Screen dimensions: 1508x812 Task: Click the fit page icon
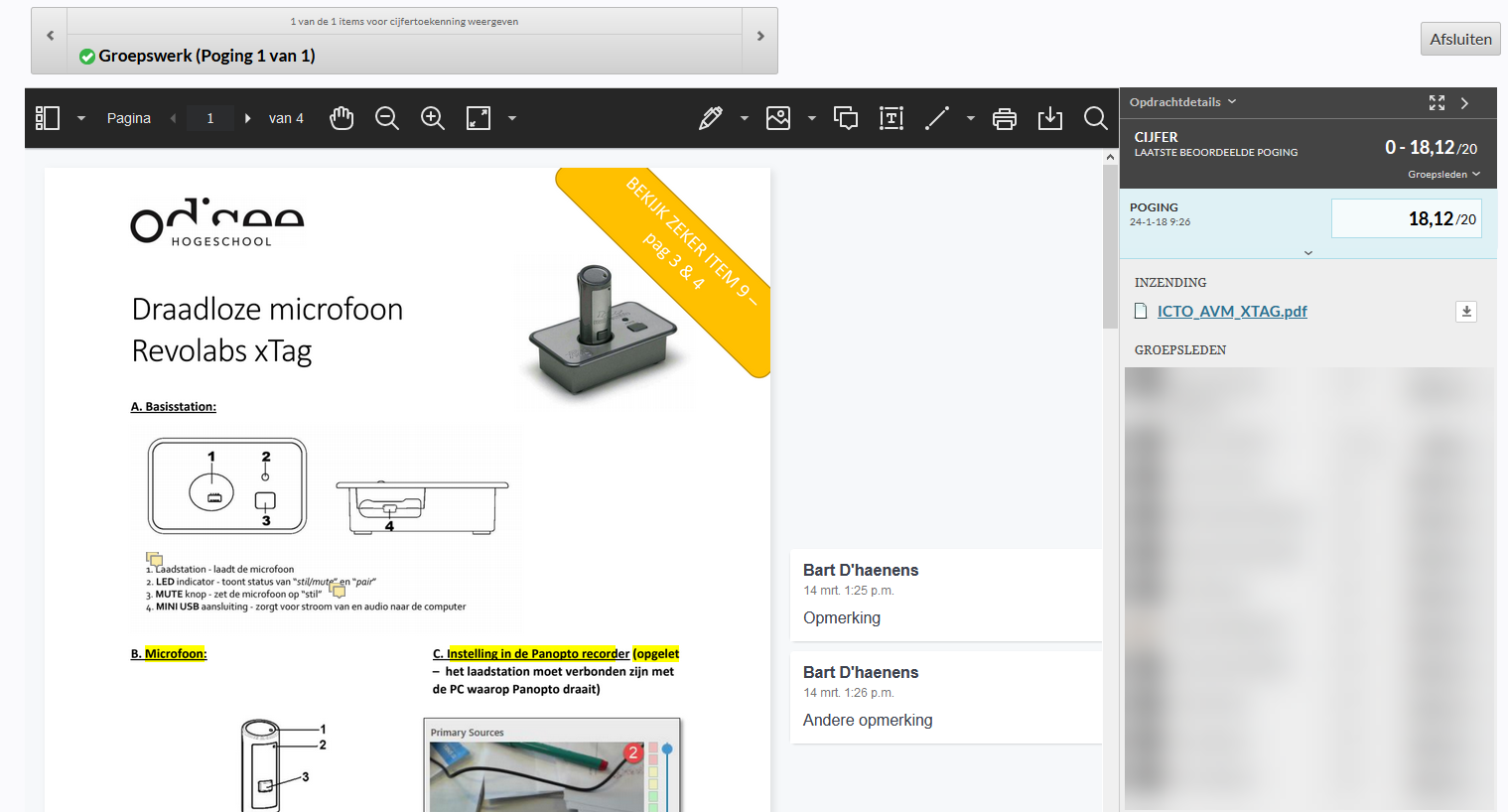[x=479, y=118]
